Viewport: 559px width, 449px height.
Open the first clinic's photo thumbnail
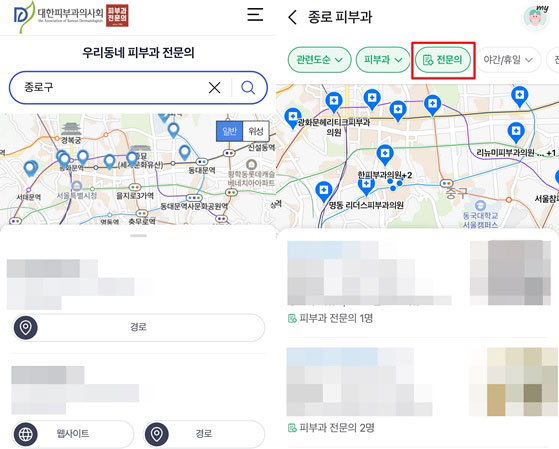pyautogui.click(x=511, y=272)
